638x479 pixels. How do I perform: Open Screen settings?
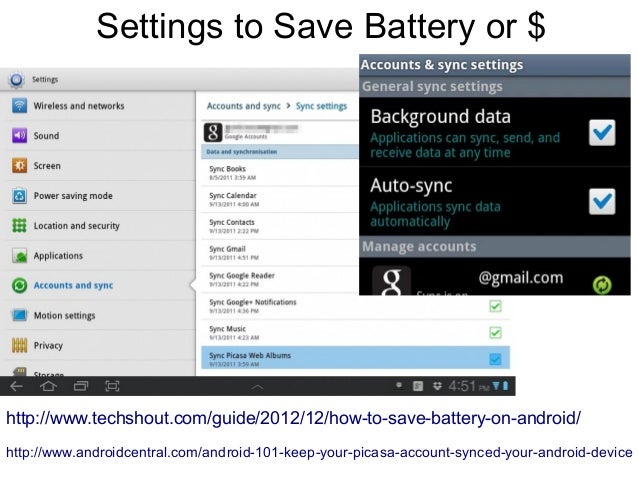coord(100,166)
